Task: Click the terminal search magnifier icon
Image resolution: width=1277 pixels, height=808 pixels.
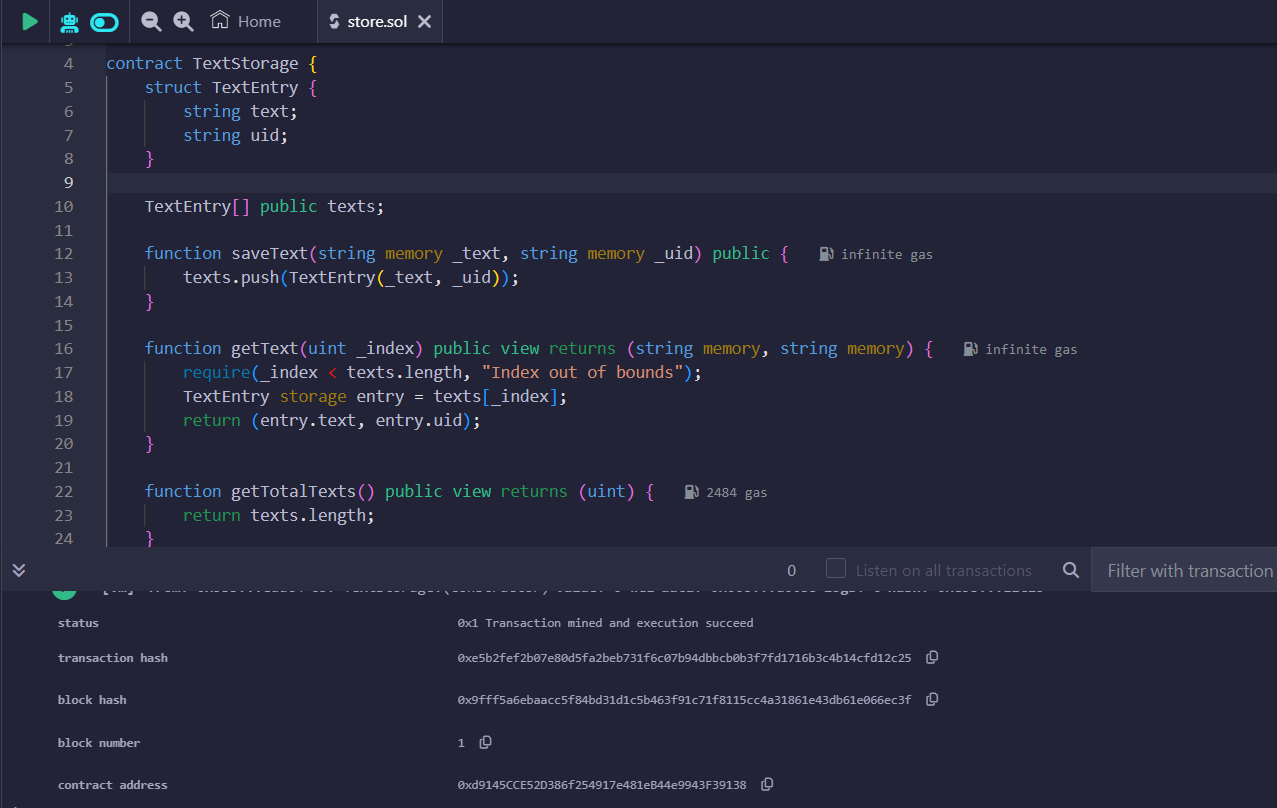Action: 1071,570
